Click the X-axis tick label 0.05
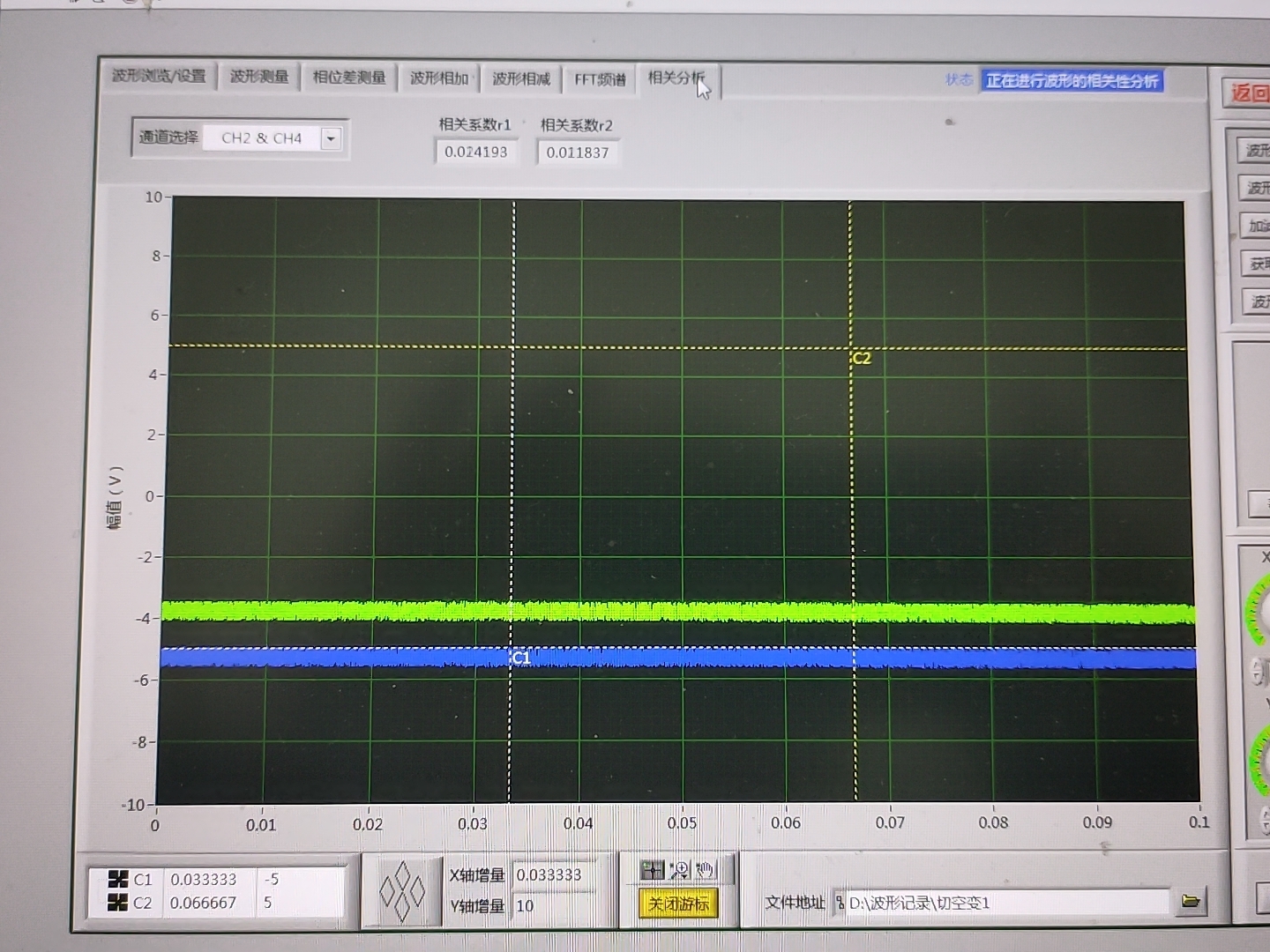The image size is (1270, 952). [x=682, y=822]
